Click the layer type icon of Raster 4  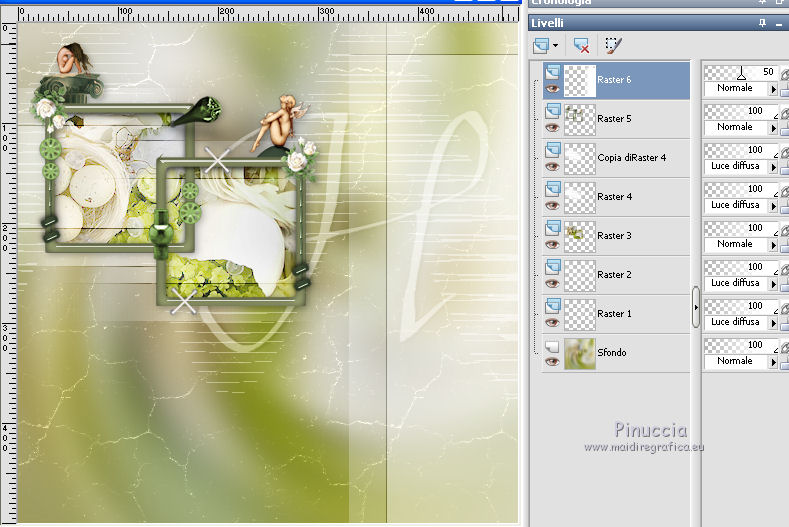pyautogui.click(x=553, y=189)
